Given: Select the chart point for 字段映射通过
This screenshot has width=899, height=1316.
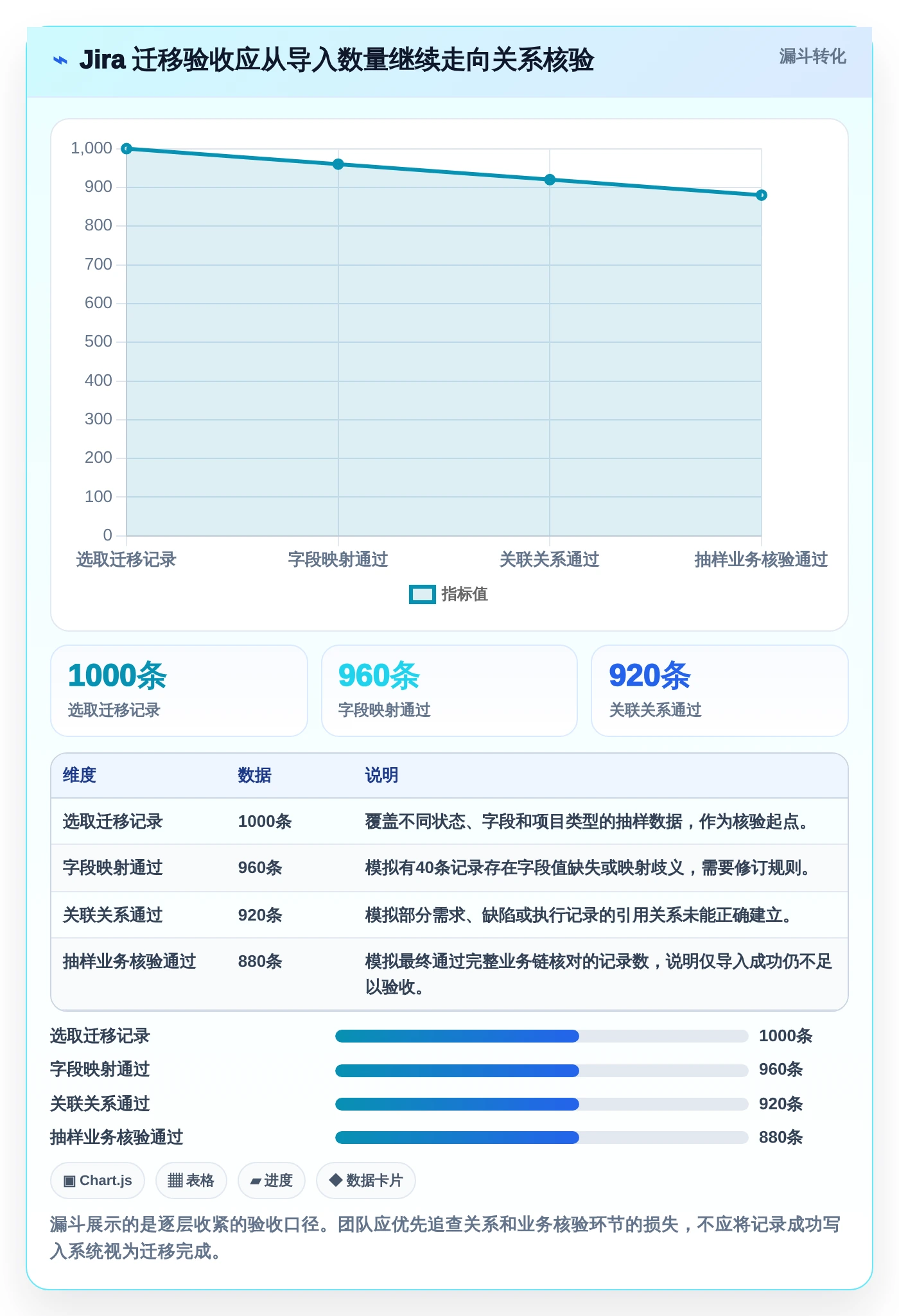Looking at the screenshot, I should tap(338, 164).
